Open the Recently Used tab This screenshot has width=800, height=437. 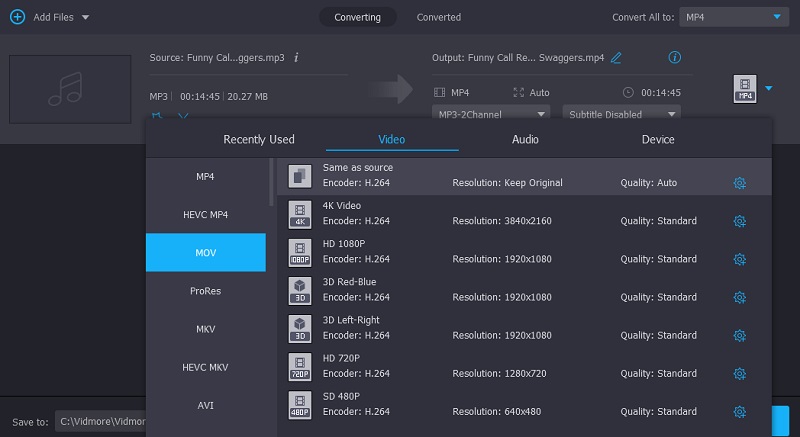pos(258,139)
